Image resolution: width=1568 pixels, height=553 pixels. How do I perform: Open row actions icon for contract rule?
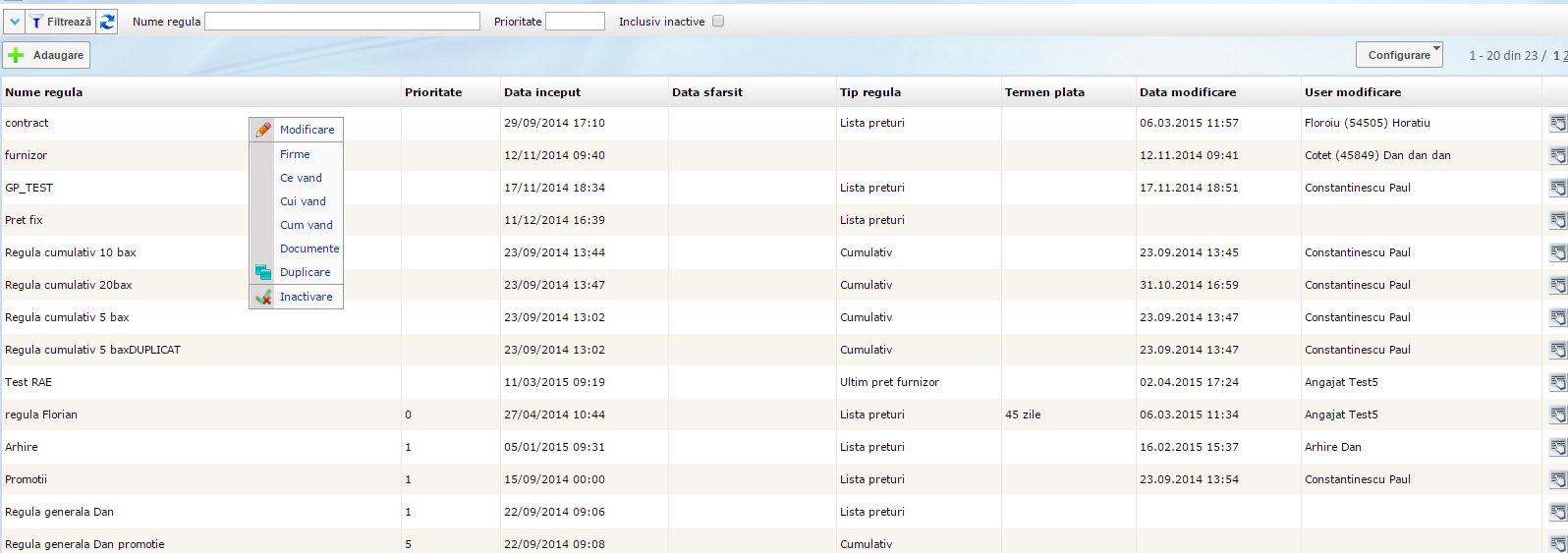coord(1557,123)
